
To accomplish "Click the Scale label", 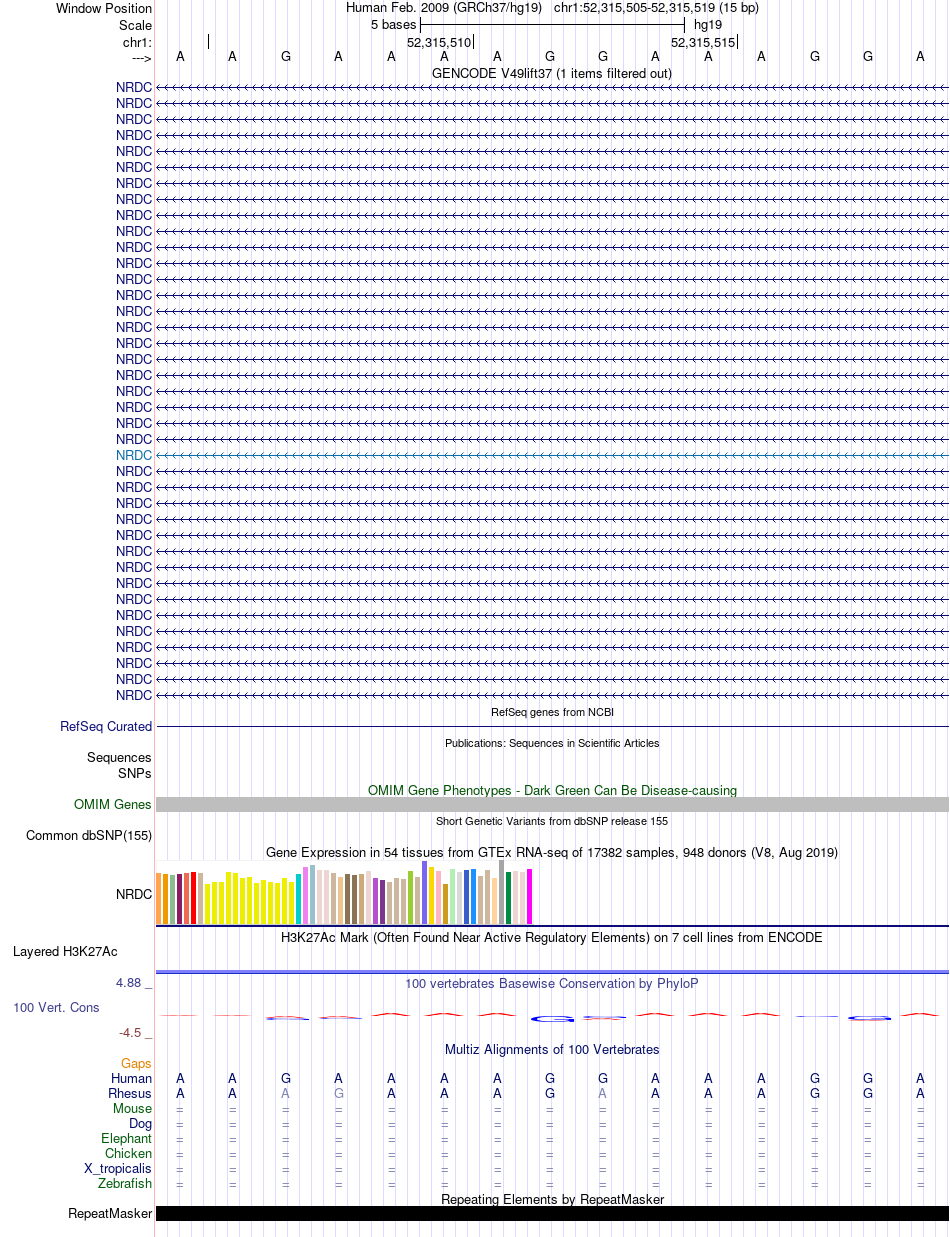I will (x=135, y=25).
